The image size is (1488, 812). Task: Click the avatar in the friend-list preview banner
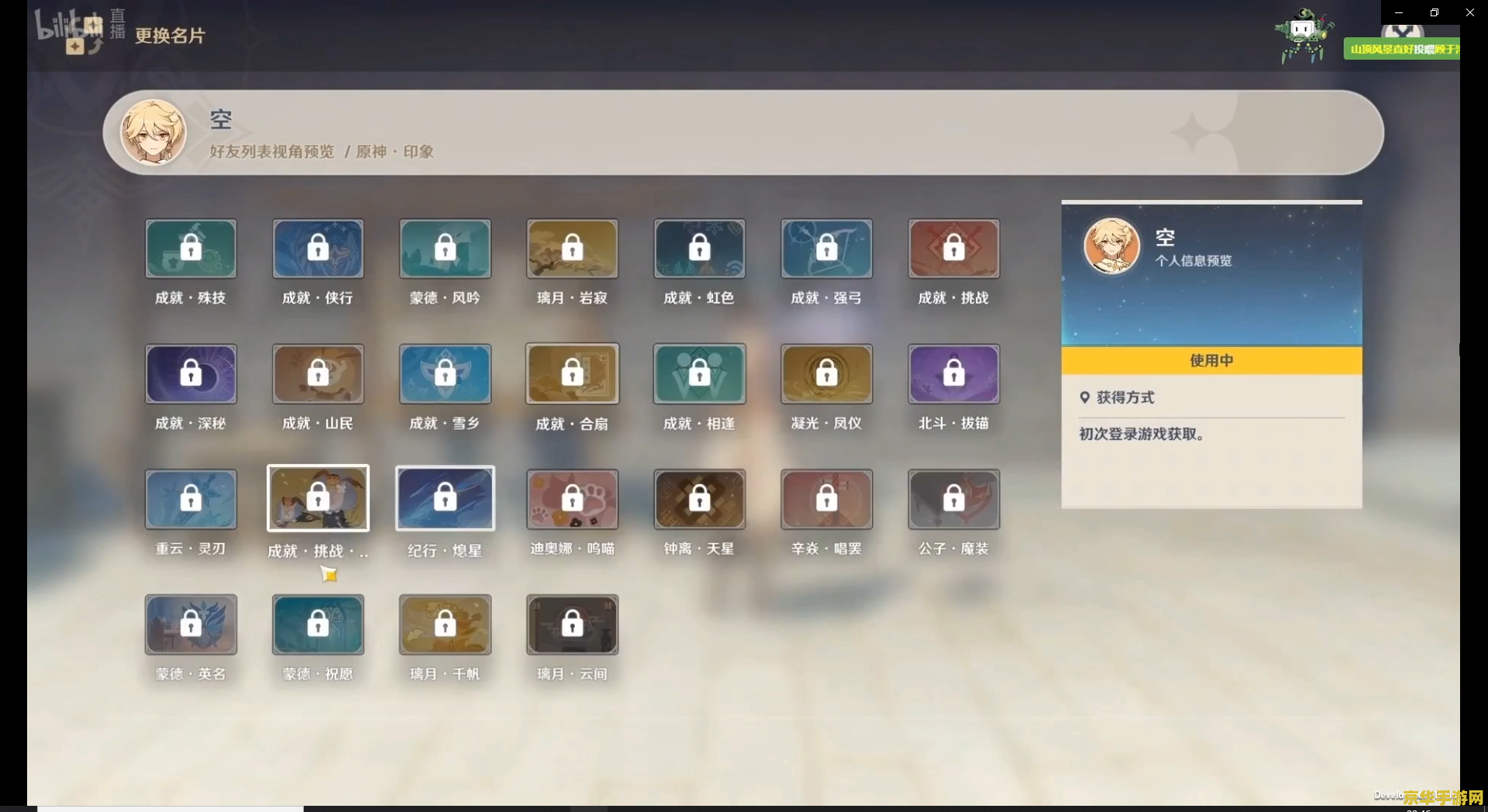pyautogui.click(x=153, y=132)
